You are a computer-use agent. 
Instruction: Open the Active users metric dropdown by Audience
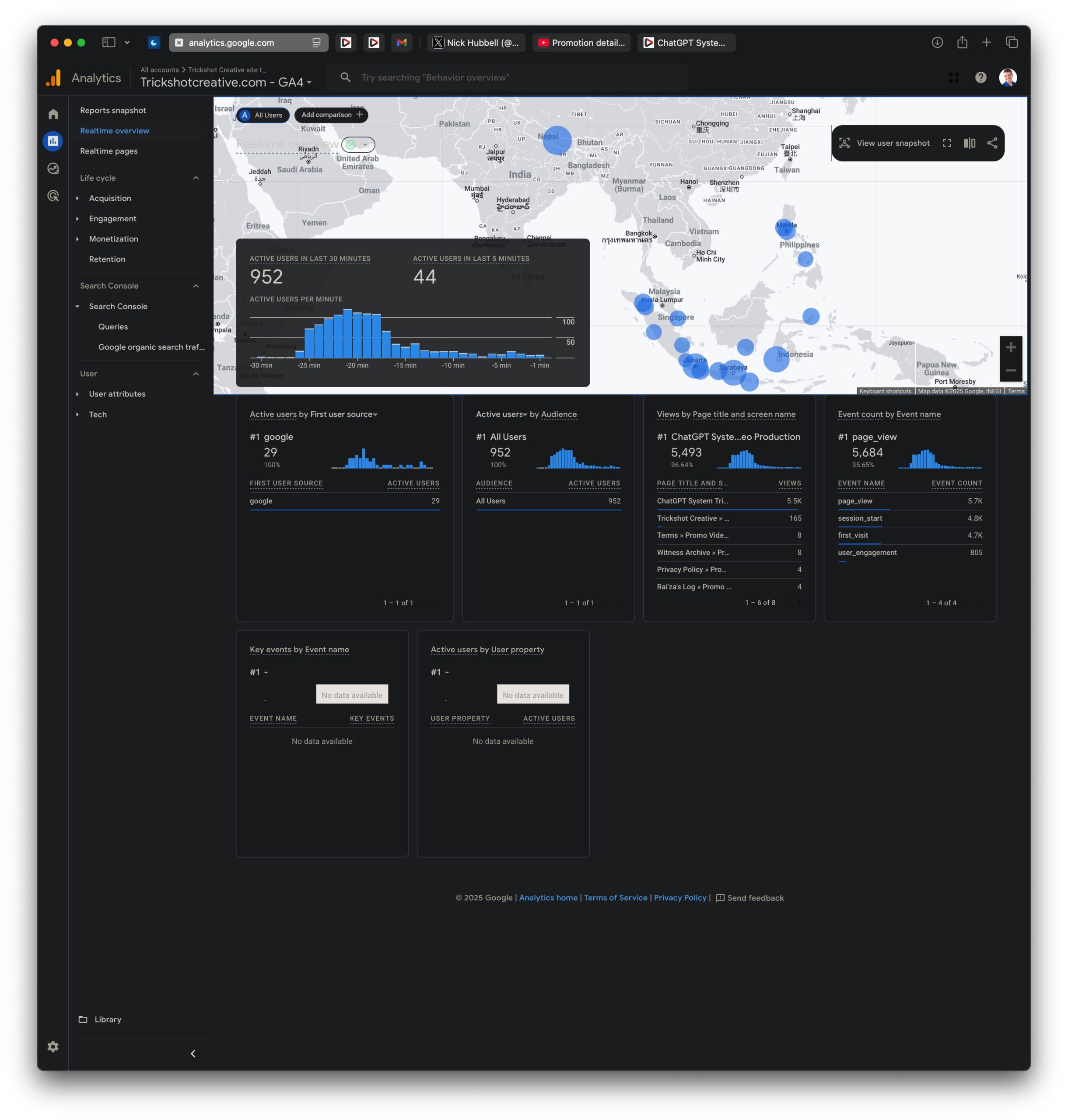501,414
